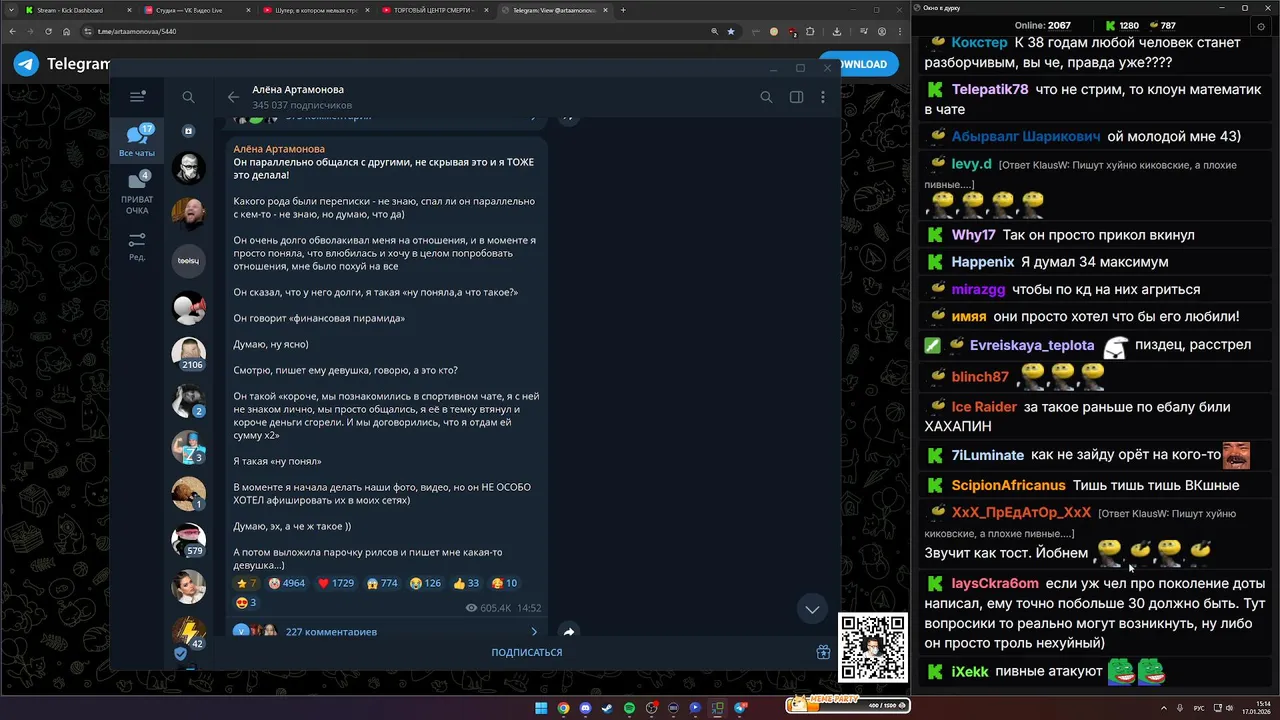Image resolution: width=1280 pixels, height=720 pixels.
Task: Open chat with 2106 unread messages
Action: 188,354
